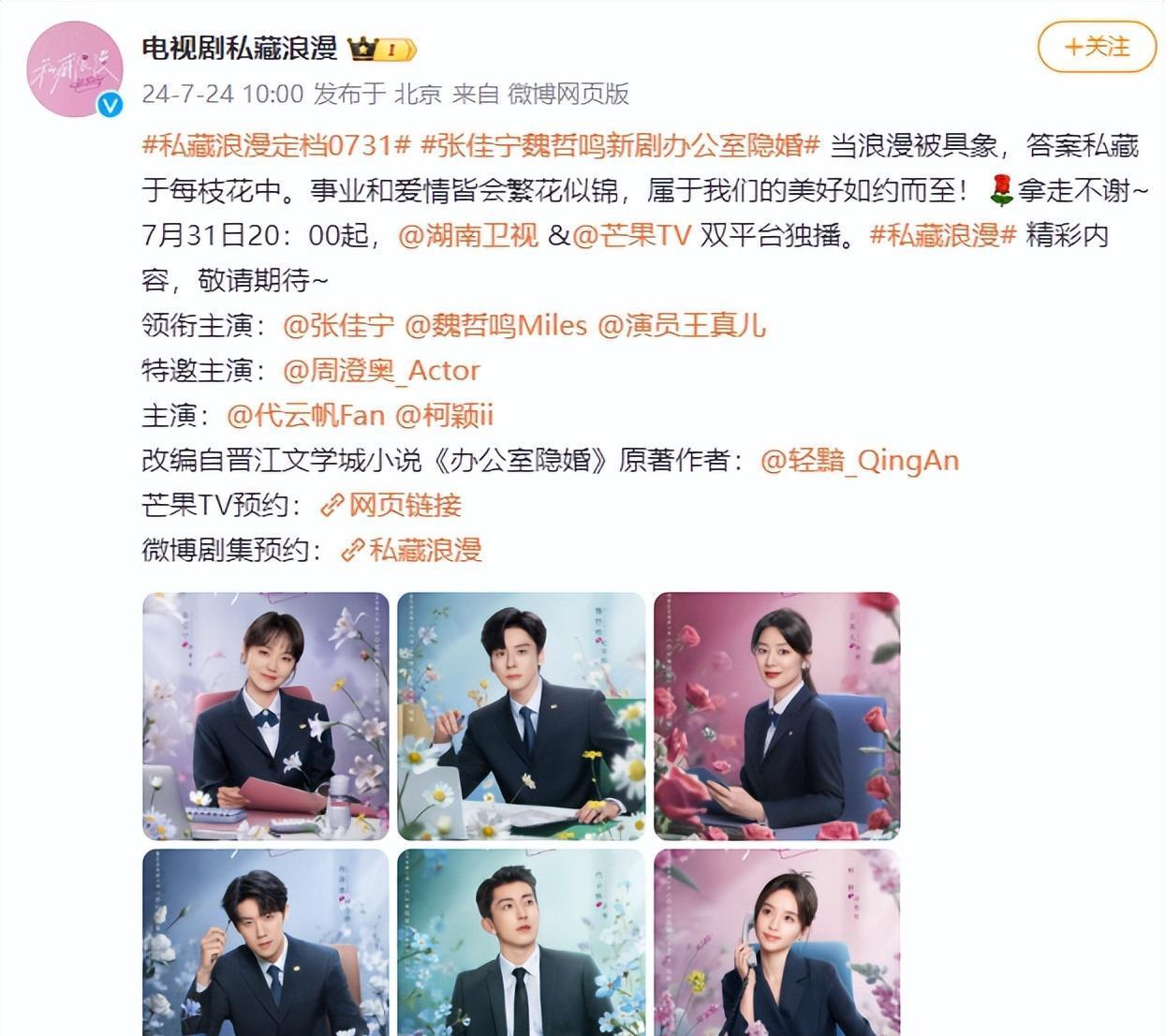The height and width of the screenshot is (1036, 1165).
Task: Click the 网页链接 chain link icon
Action: tap(332, 506)
